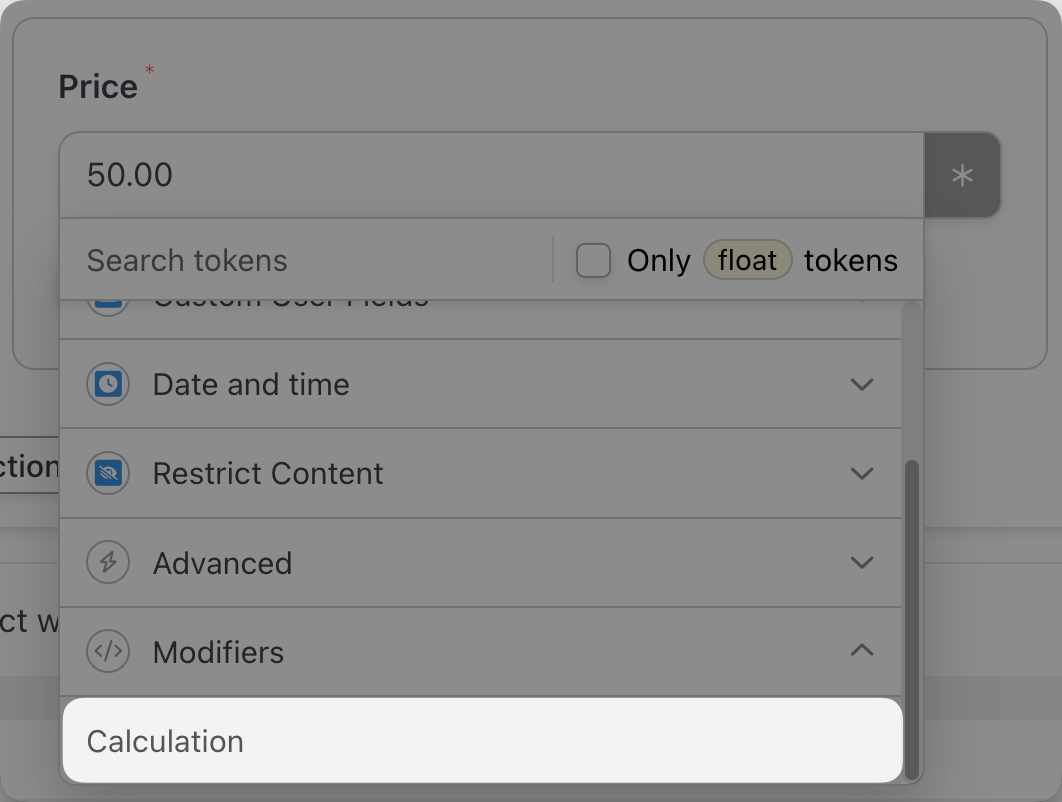Enable the Only float tokens checkbox

click(x=593, y=261)
